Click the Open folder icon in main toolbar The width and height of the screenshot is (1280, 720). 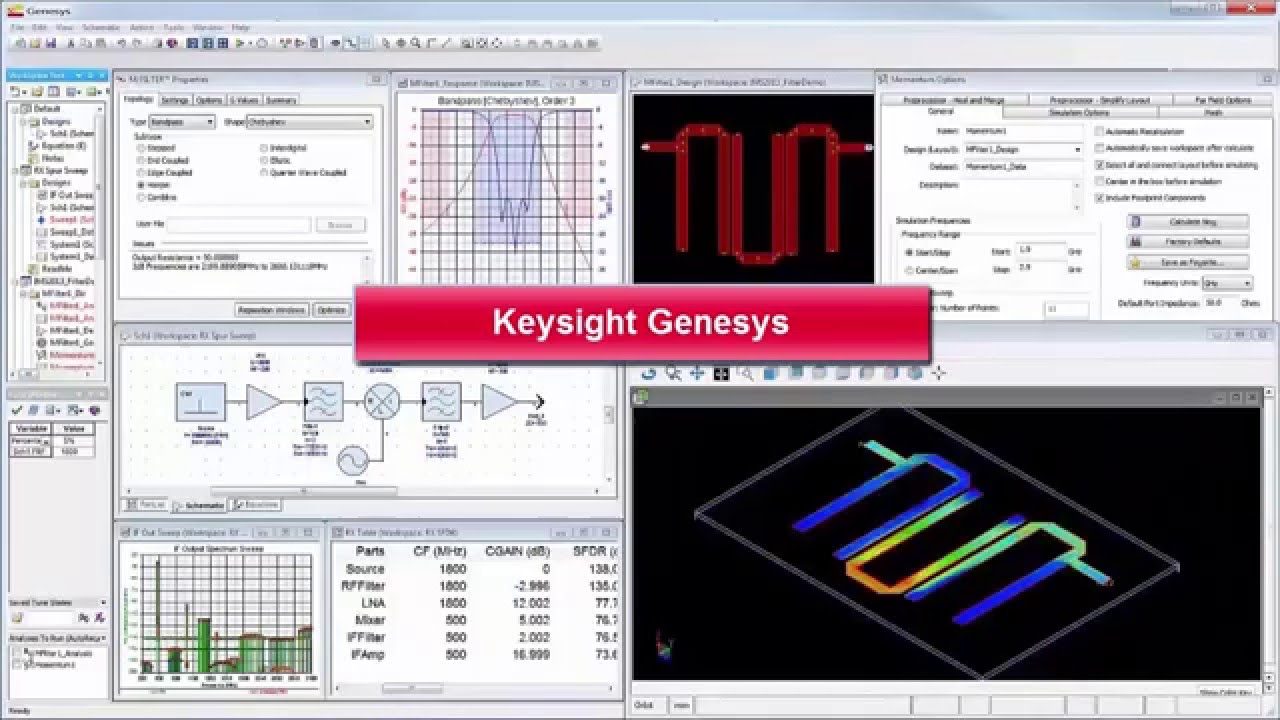coord(36,43)
